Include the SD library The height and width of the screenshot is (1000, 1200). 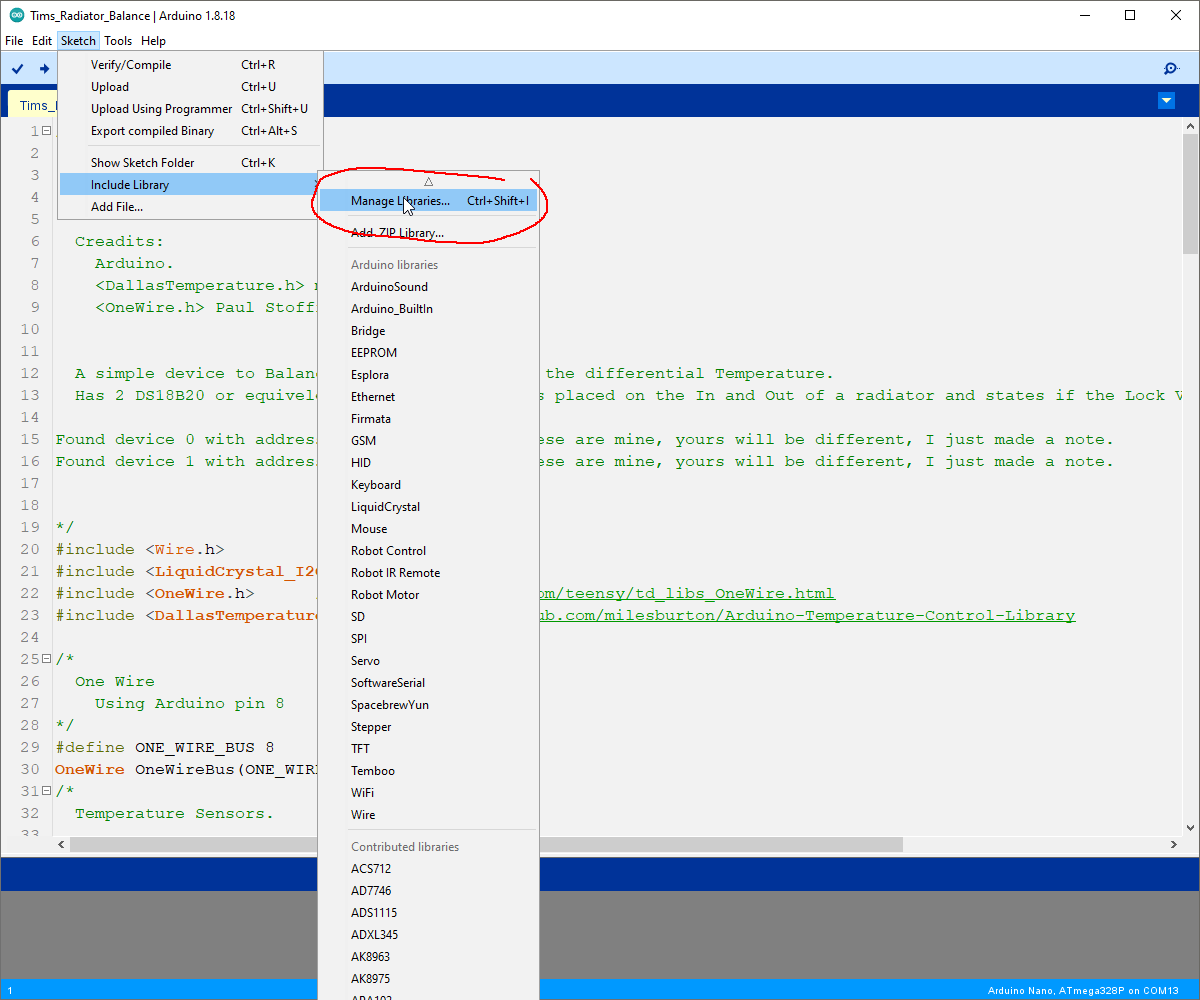coord(428,617)
